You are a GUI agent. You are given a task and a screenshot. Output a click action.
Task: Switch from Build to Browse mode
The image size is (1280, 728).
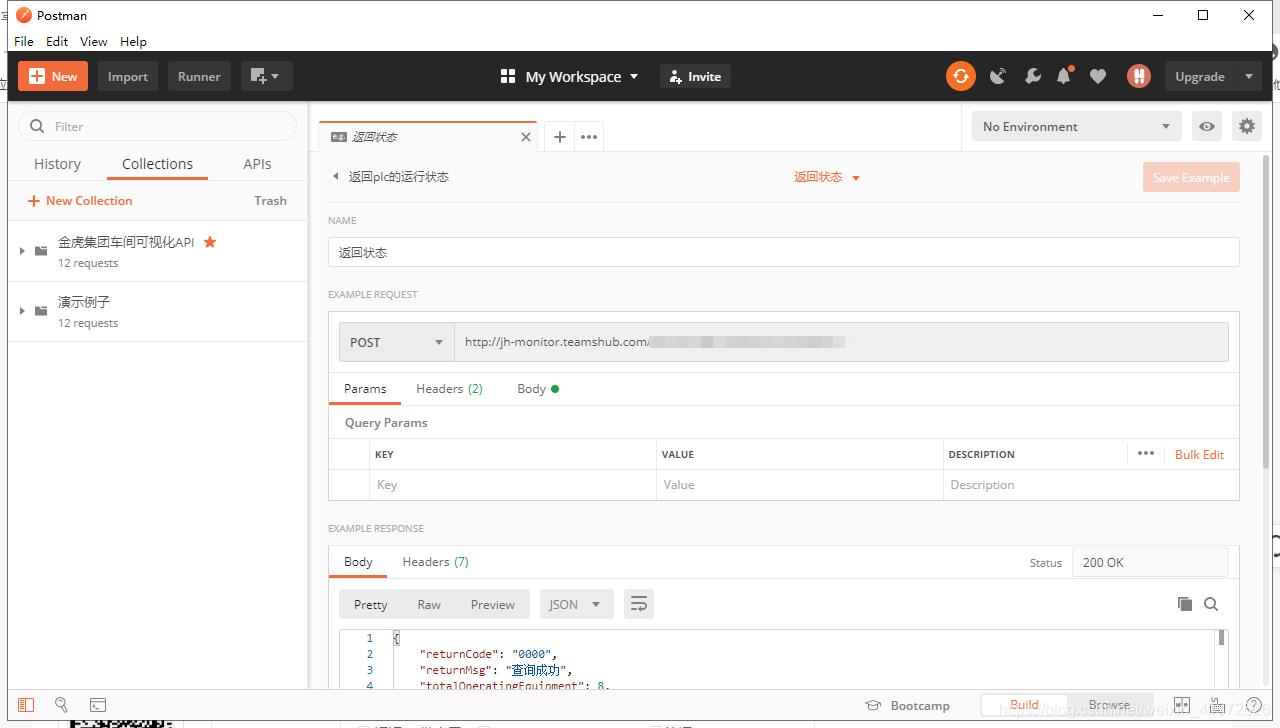pyautogui.click(x=1110, y=705)
